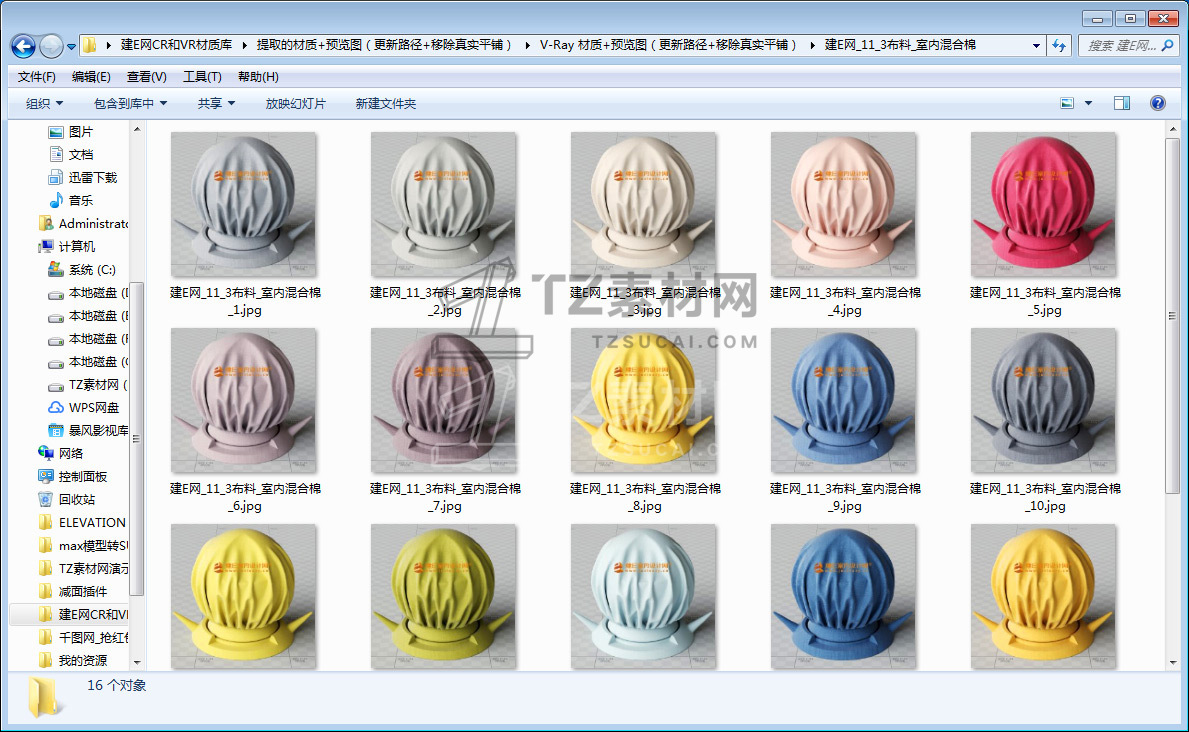Screen dimensions: 1189x732
Task: Select thumbnail of file _6.jpg
Action: 243,401
